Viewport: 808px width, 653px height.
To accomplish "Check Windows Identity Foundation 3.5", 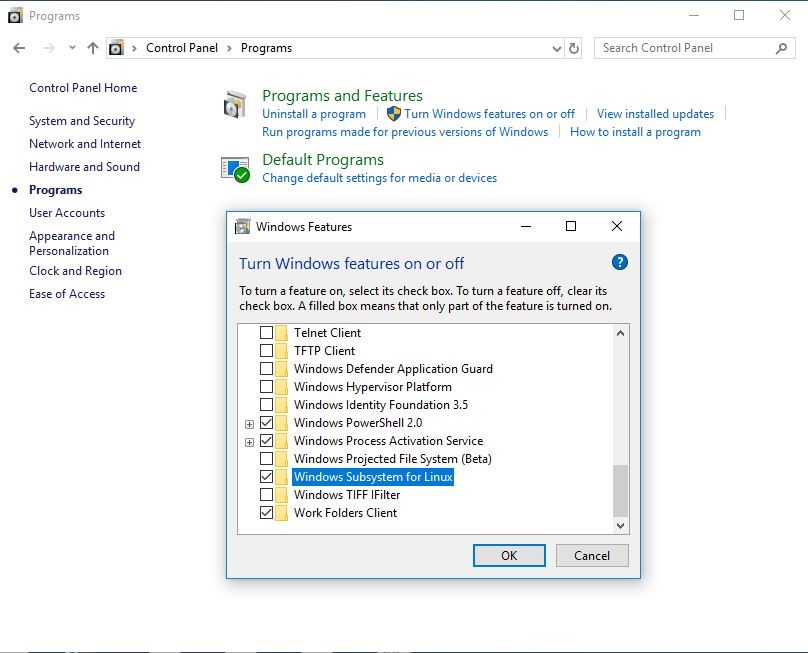I will [x=266, y=405].
